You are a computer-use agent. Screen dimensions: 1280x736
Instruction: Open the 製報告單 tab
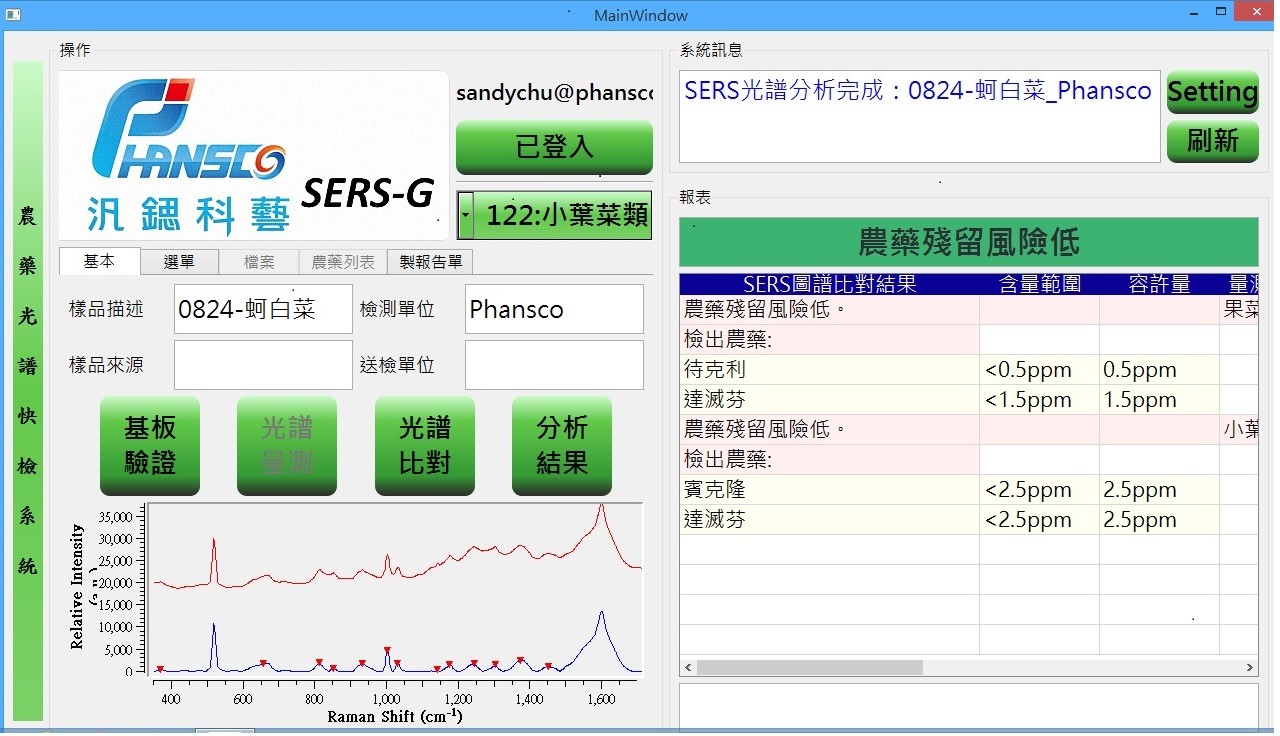(430, 262)
